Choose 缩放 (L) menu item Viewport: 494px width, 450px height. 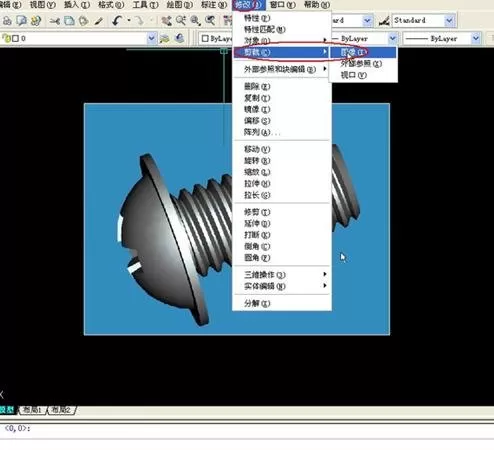click(282, 172)
